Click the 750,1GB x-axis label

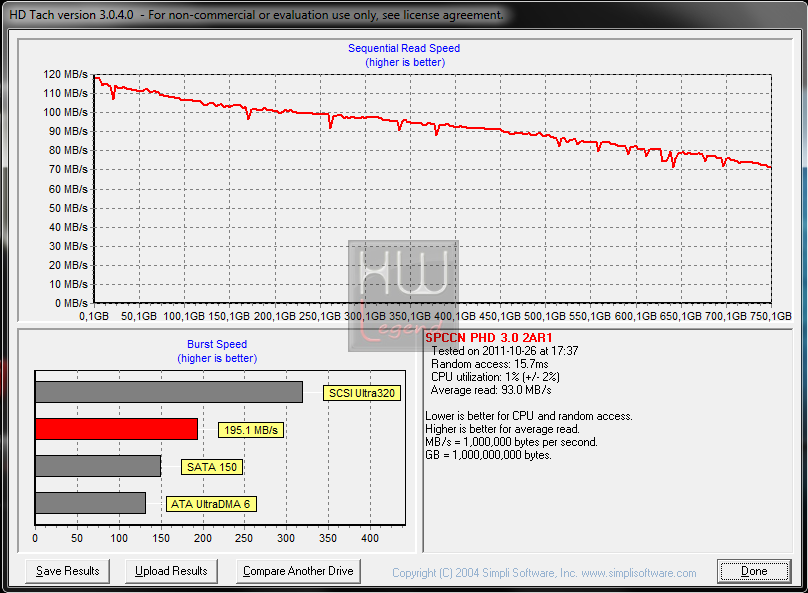pos(771,316)
